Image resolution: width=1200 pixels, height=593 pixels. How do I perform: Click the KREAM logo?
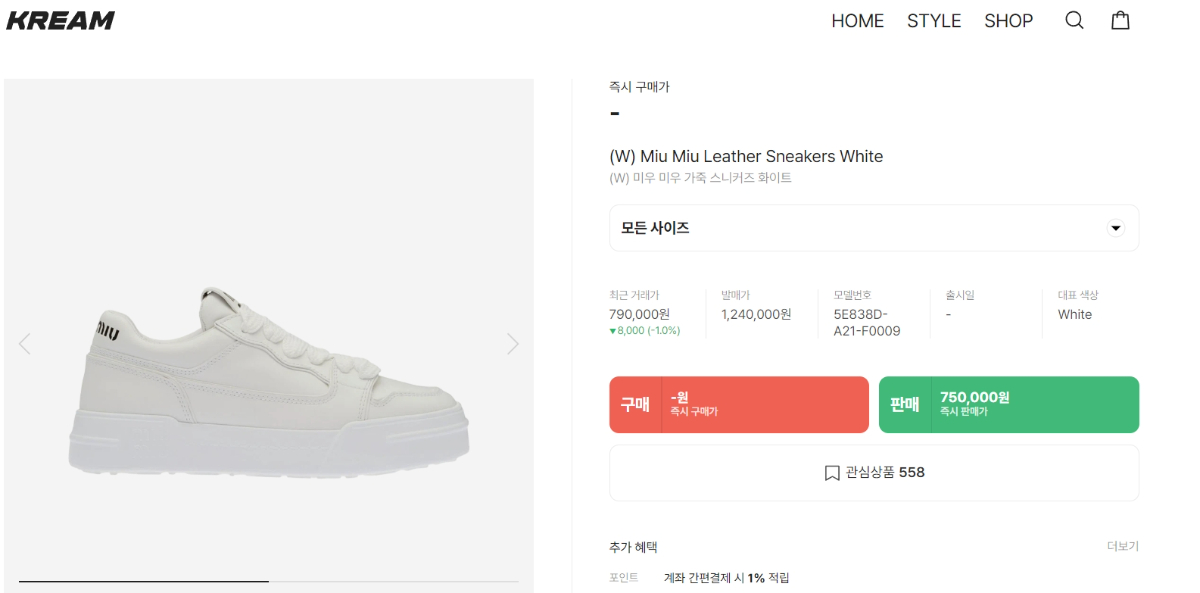[61, 20]
